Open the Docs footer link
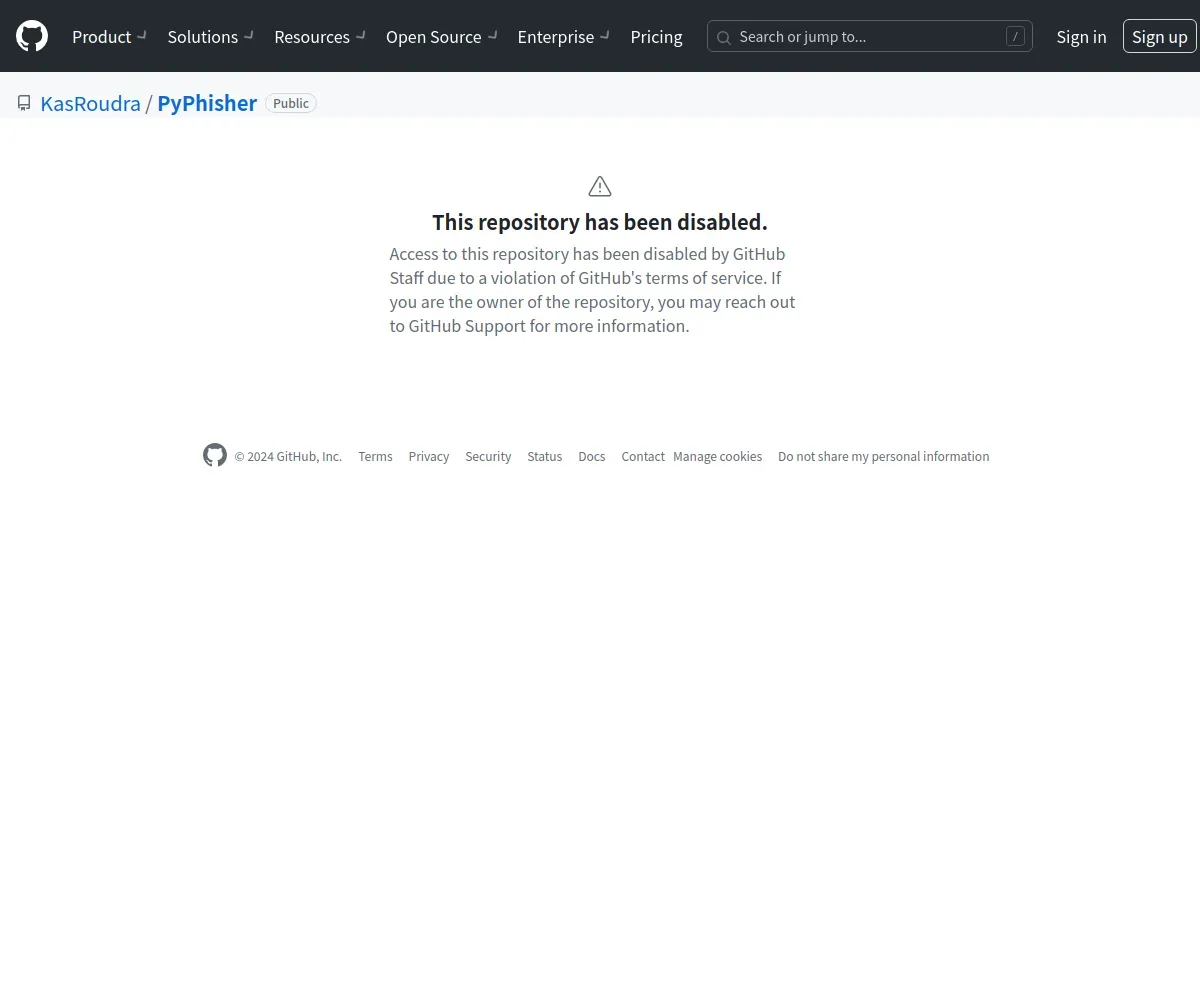The image size is (1200, 1000). [592, 456]
